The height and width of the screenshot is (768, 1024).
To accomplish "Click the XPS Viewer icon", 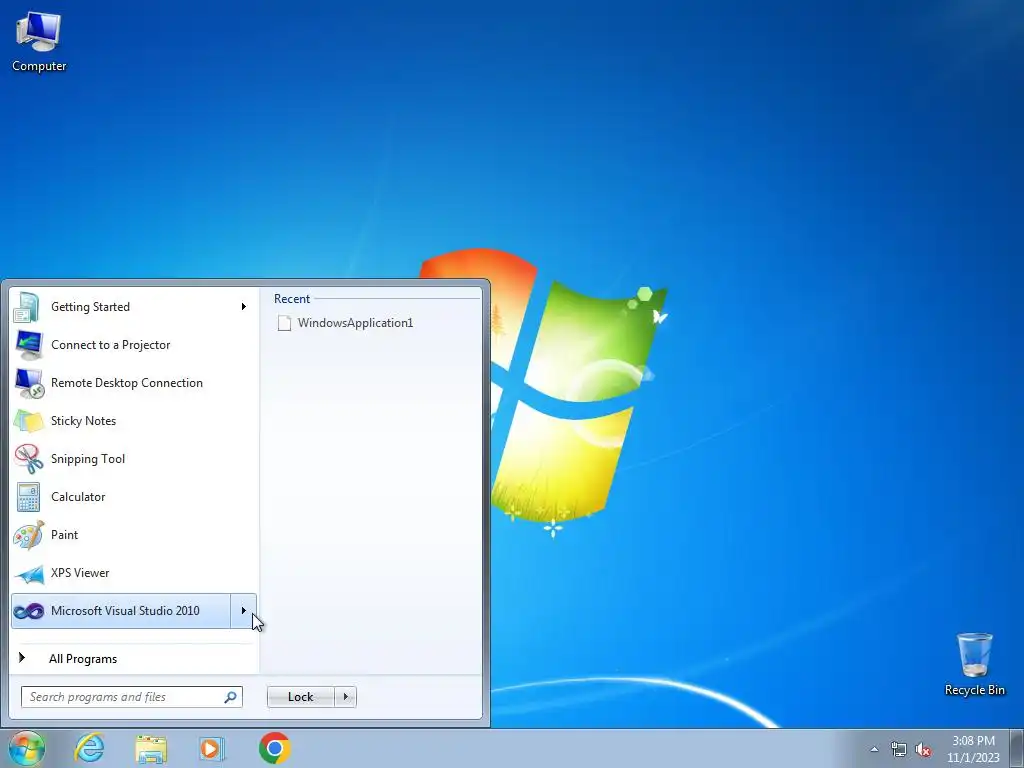I will tap(29, 573).
